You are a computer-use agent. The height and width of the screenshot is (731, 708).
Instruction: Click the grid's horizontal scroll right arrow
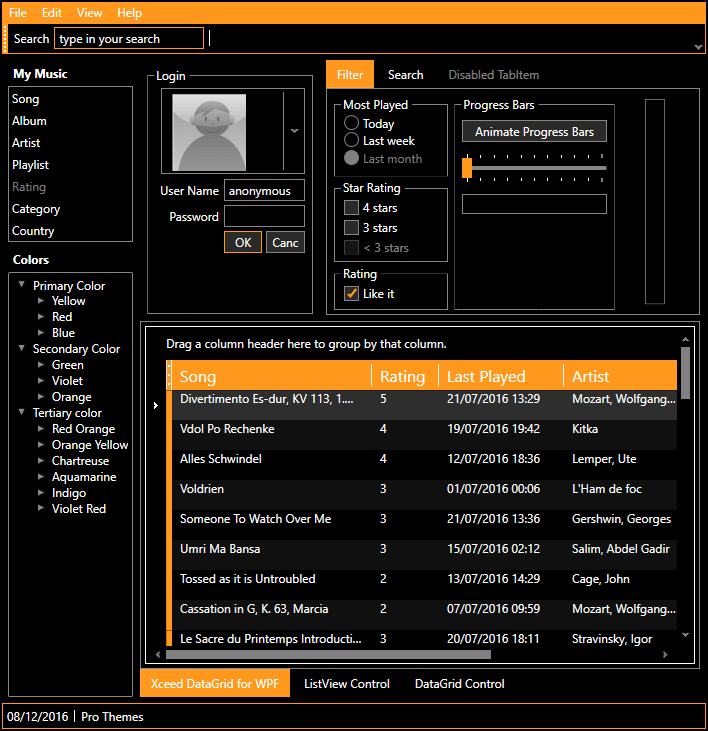click(x=667, y=655)
